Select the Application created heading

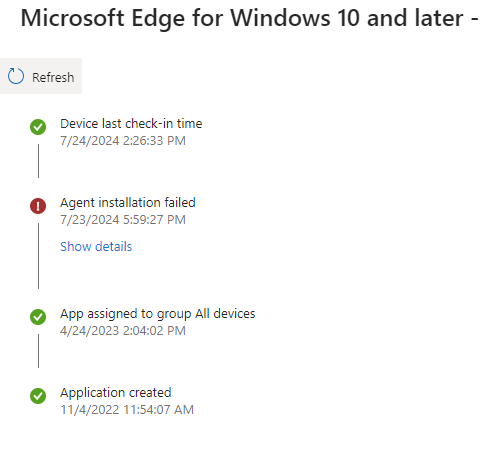point(116,393)
